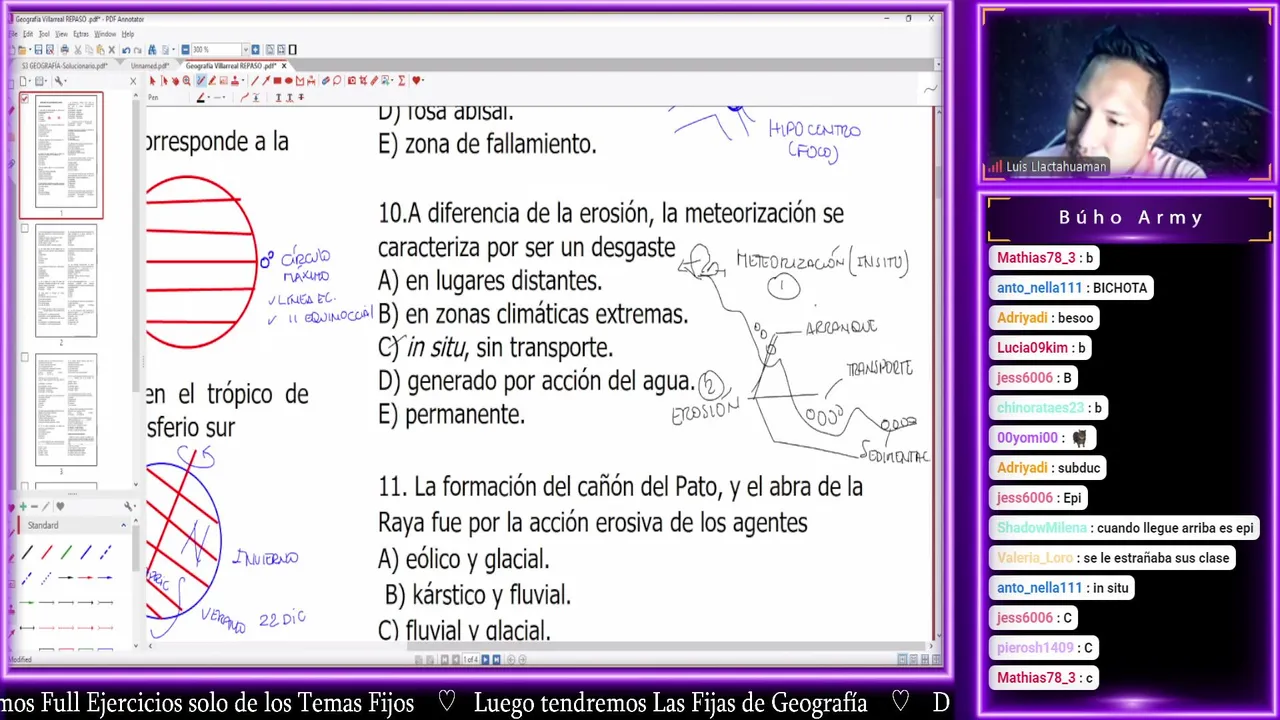The height and width of the screenshot is (720, 1280).
Task: Open the pen color dropdown in Pen properties
Action: click(208, 98)
